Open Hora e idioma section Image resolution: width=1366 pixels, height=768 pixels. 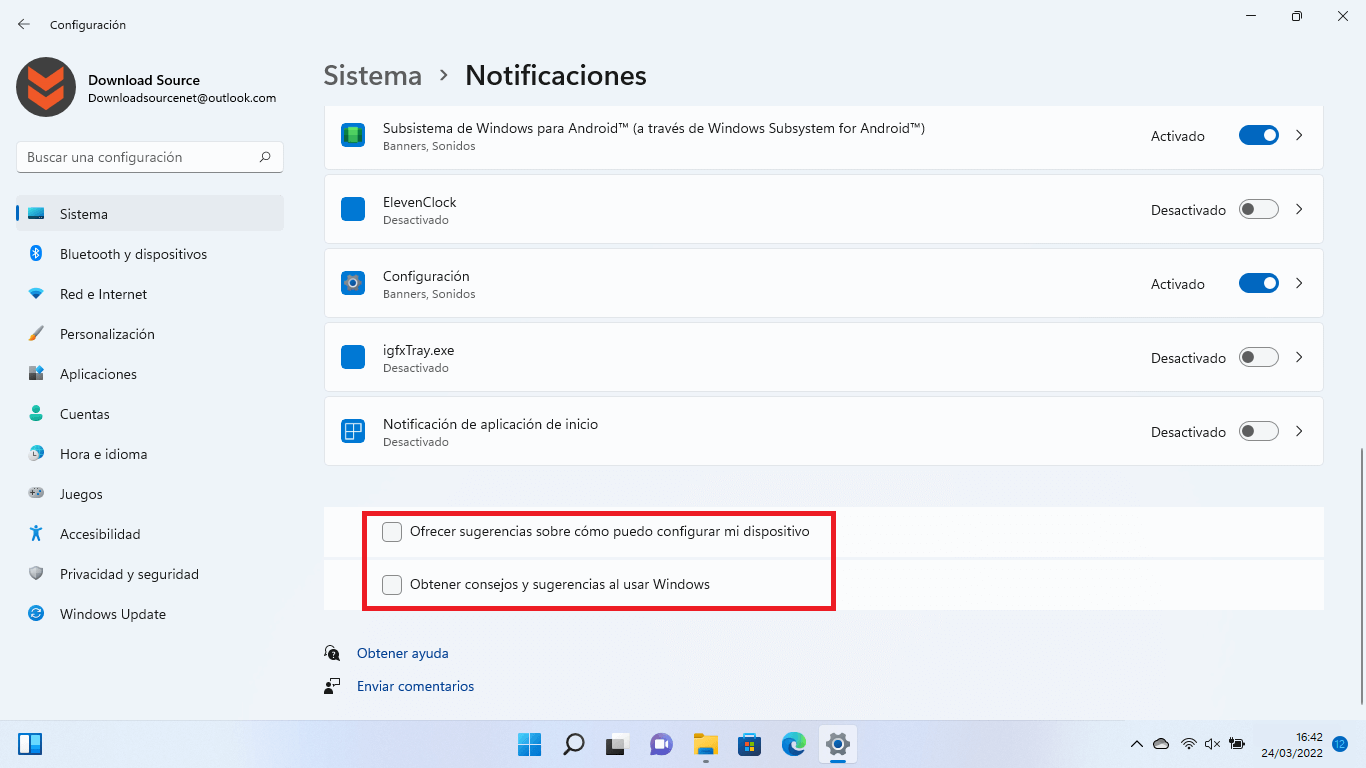tap(150, 454)
